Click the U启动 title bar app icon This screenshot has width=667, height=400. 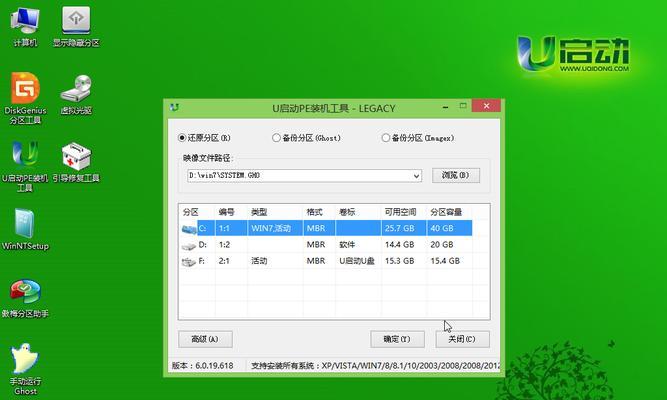point(174,108)
